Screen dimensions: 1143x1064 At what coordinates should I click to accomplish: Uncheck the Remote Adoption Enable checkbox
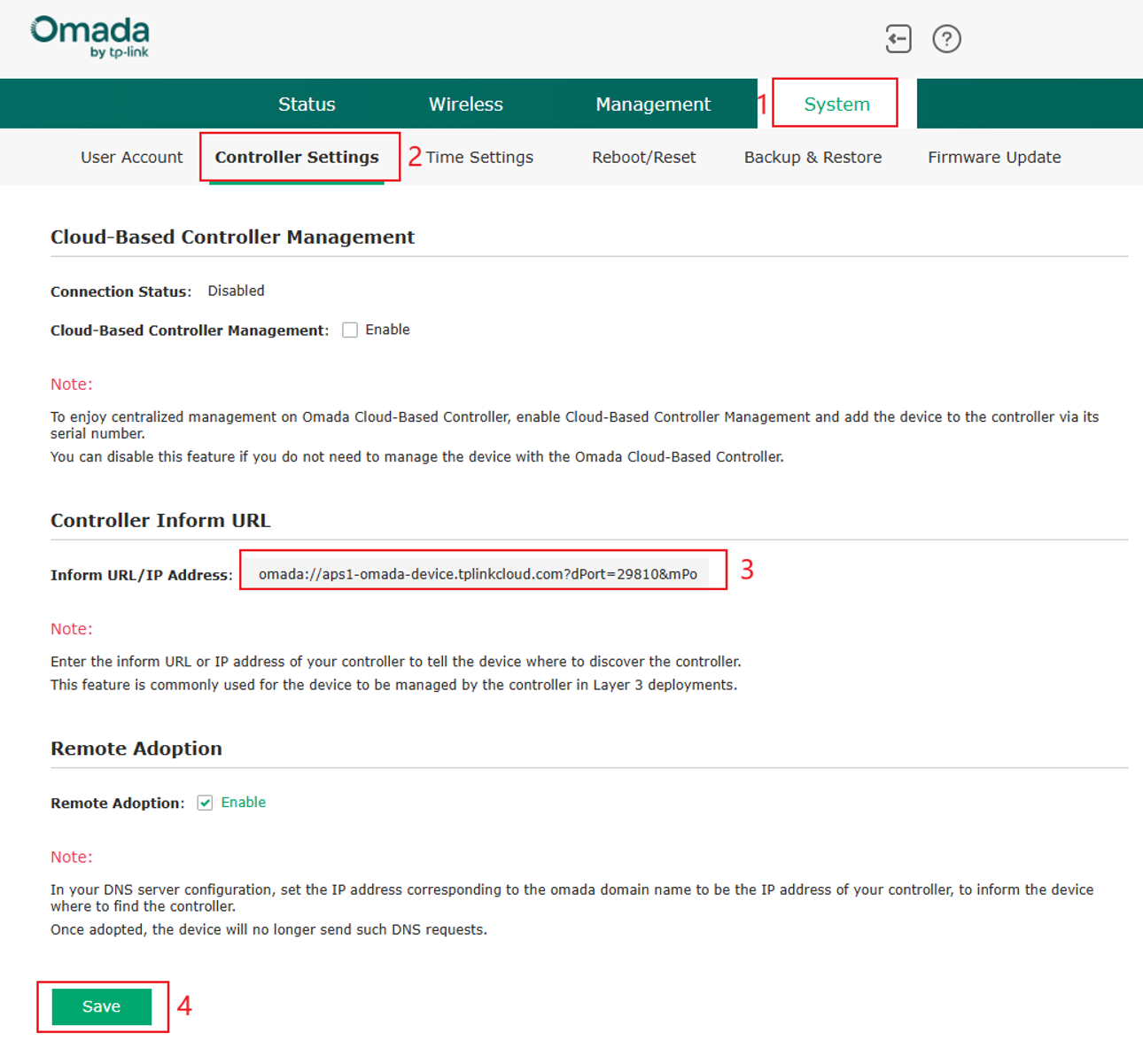[x=205, y=803]
